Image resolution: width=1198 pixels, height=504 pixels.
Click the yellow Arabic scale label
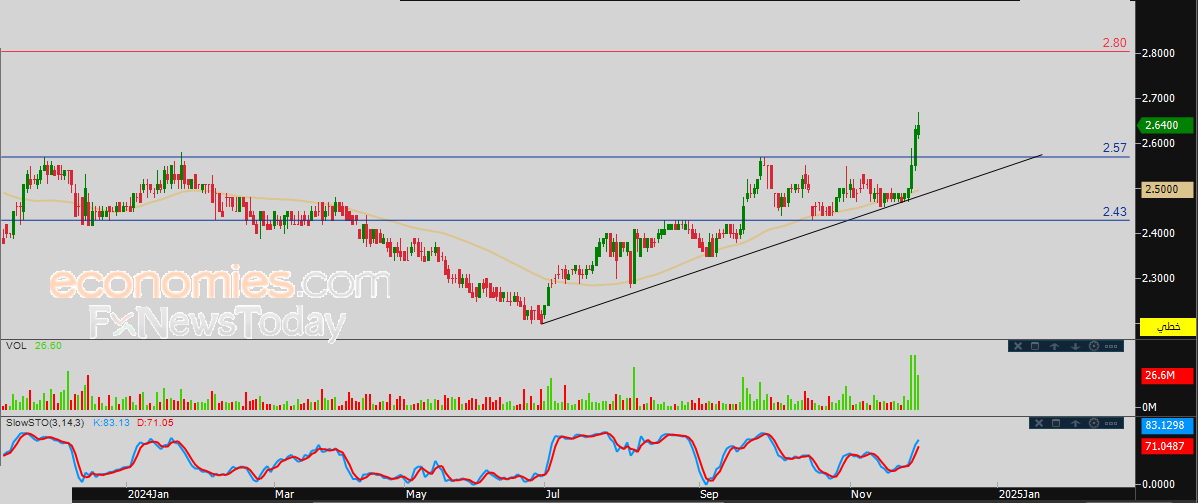(x=1168, y=327)
